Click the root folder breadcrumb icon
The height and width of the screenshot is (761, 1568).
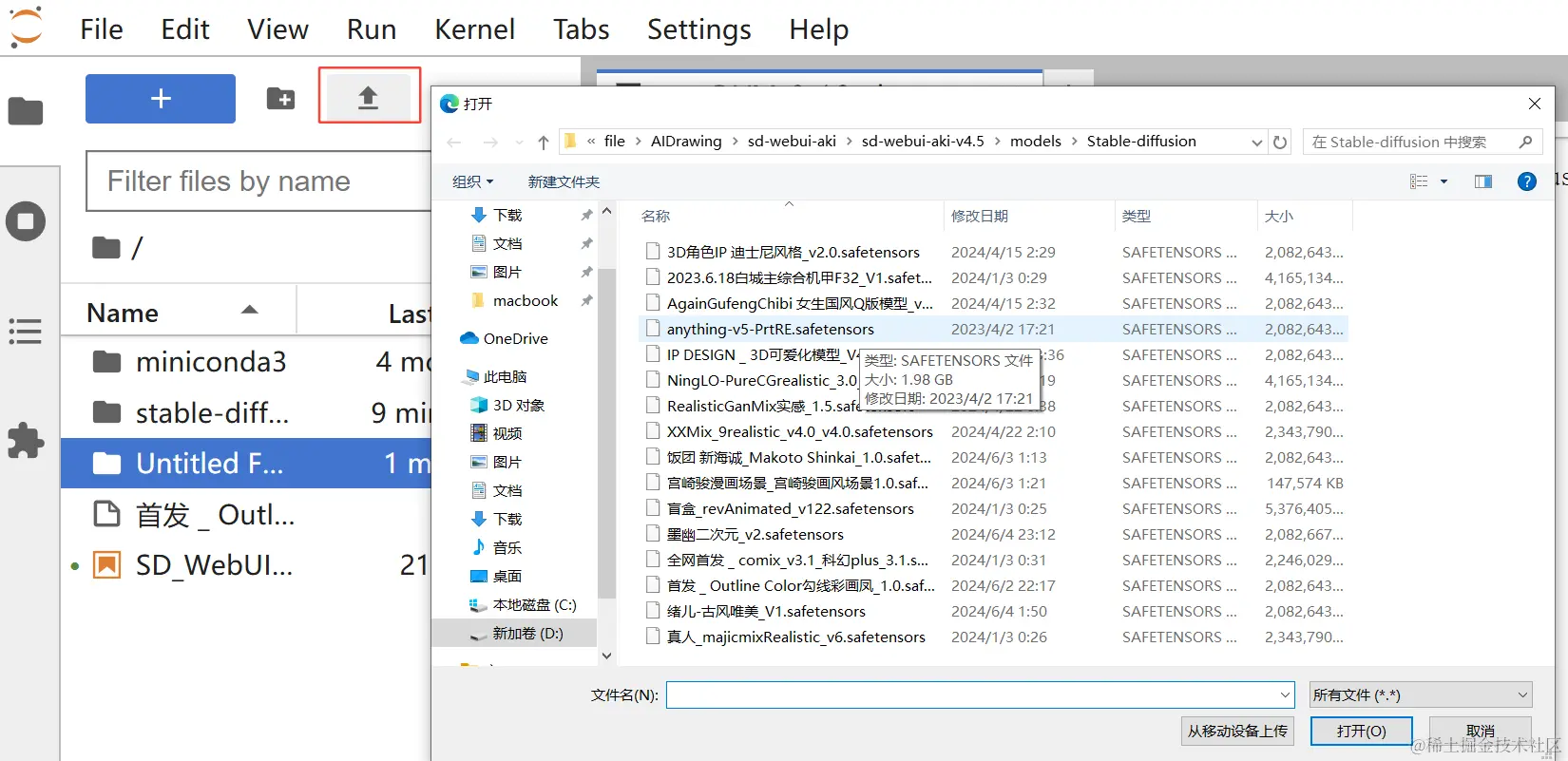(x=105, y=248)
